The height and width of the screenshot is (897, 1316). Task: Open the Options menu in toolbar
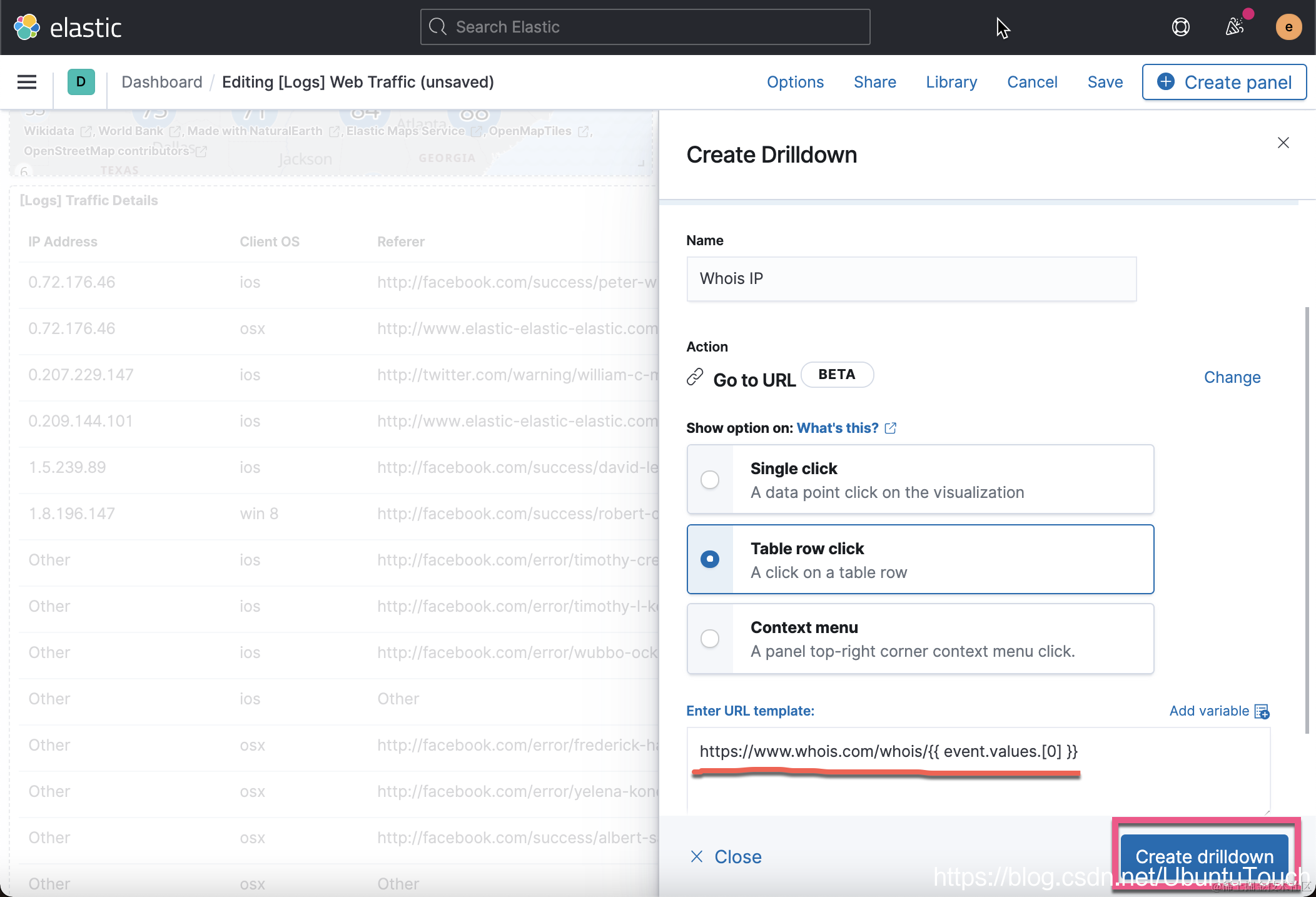(795, 82)
